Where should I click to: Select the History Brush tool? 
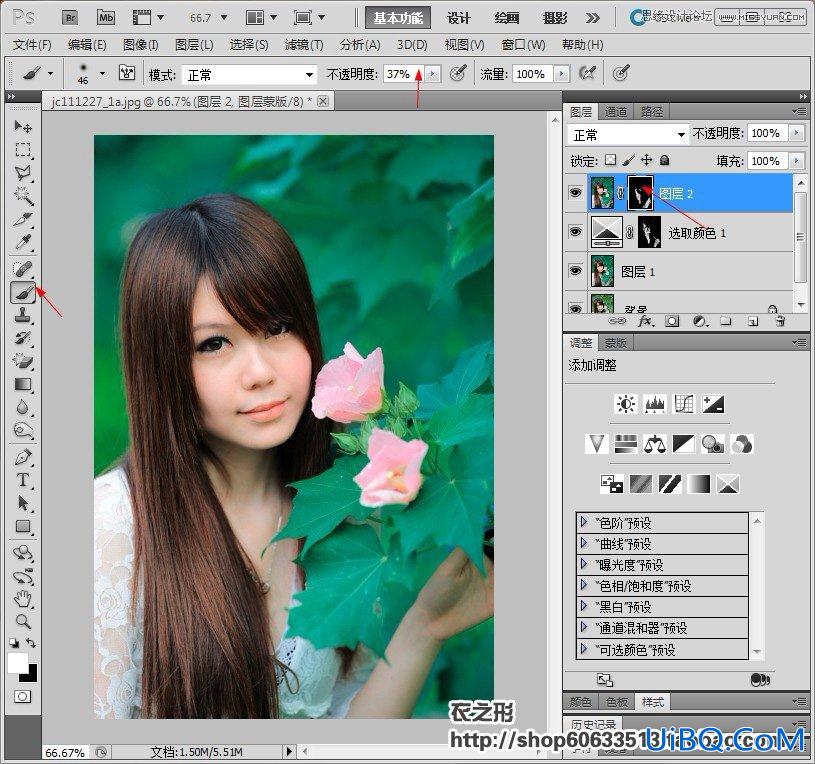click(x=22, y=339)
